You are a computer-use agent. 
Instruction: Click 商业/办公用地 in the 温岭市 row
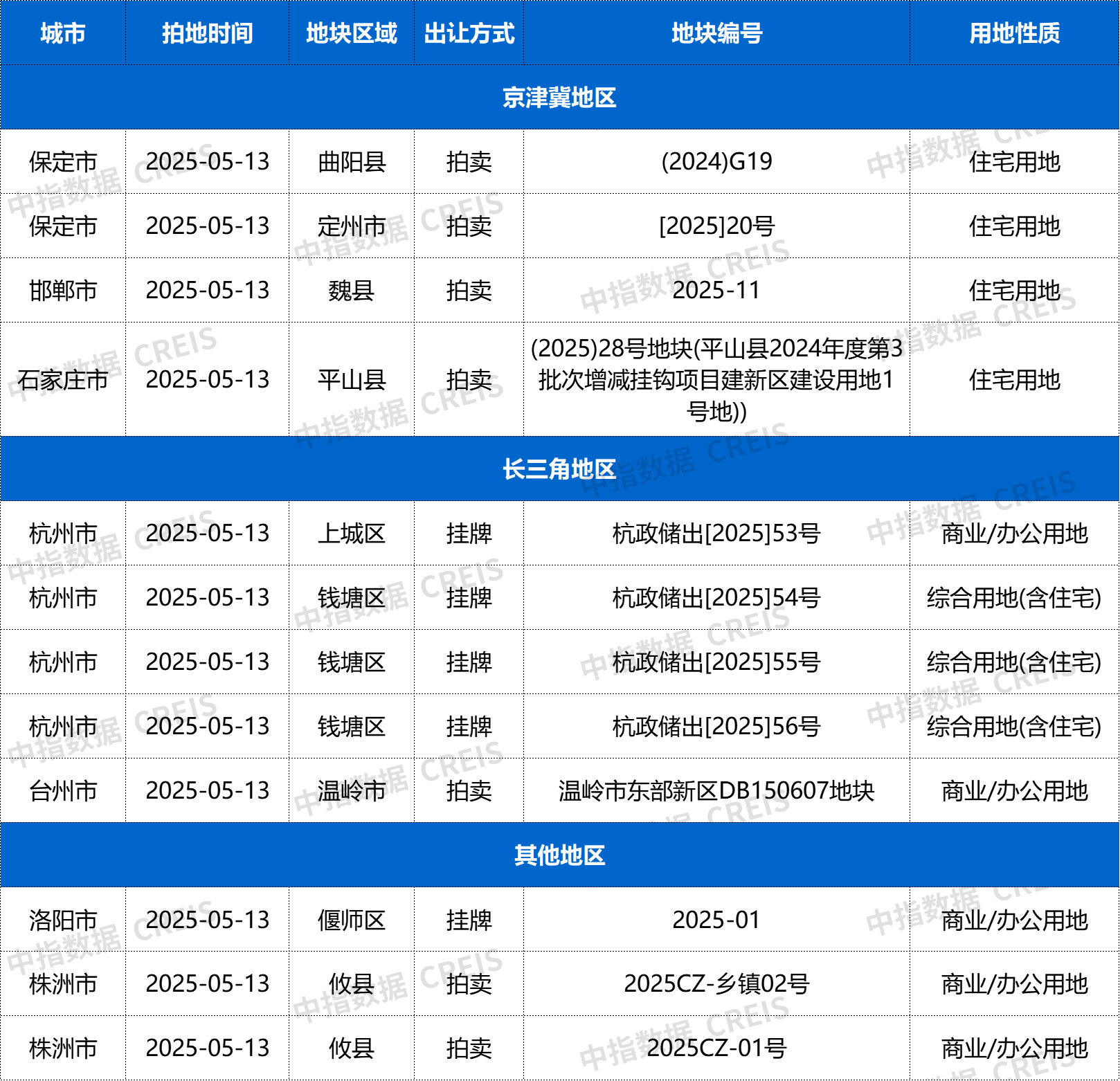click(x=1015, y=791)
